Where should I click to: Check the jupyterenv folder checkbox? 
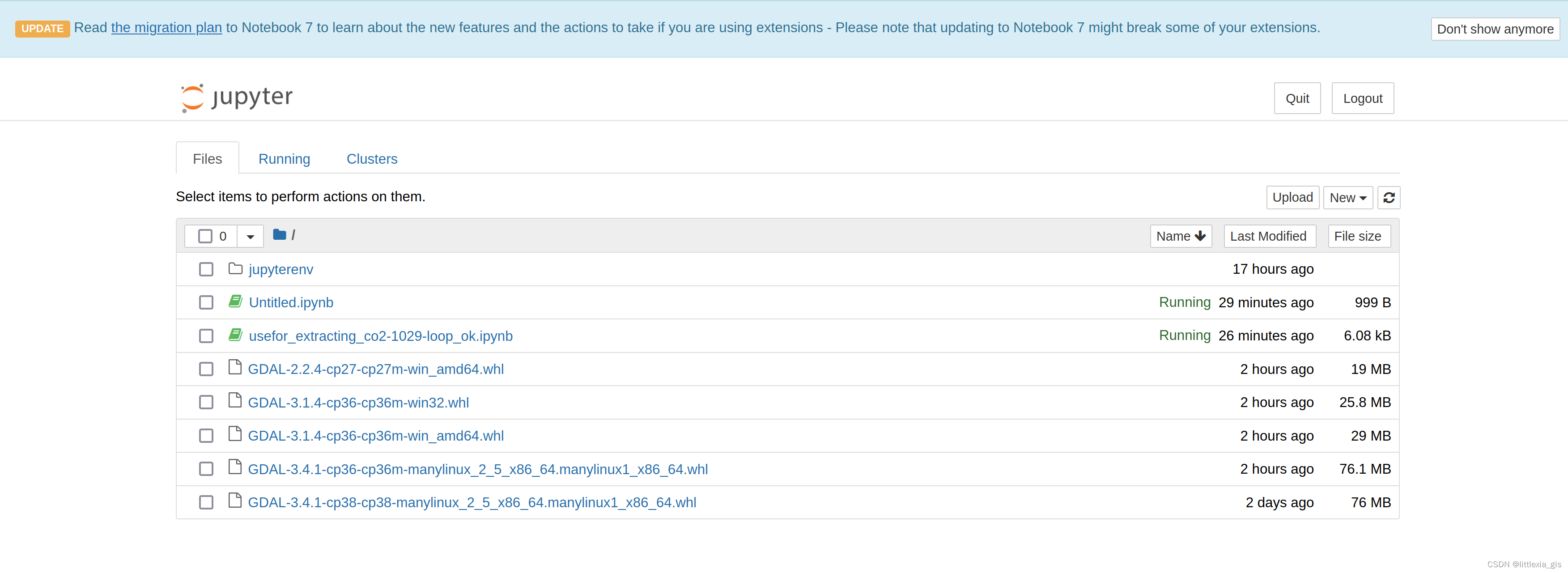pos(206,269)
